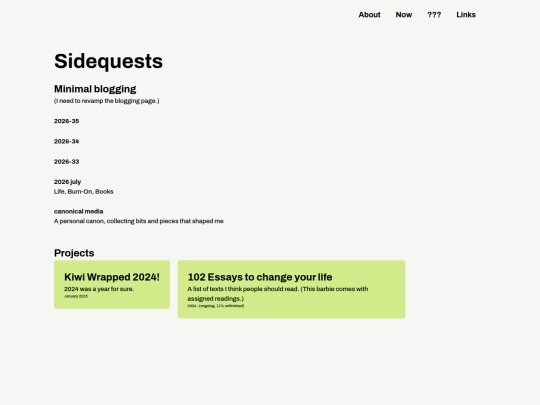The width and height of the screenshot is (540, 405).
Task: Open the About page in navigation
Action: coord(369,15)
